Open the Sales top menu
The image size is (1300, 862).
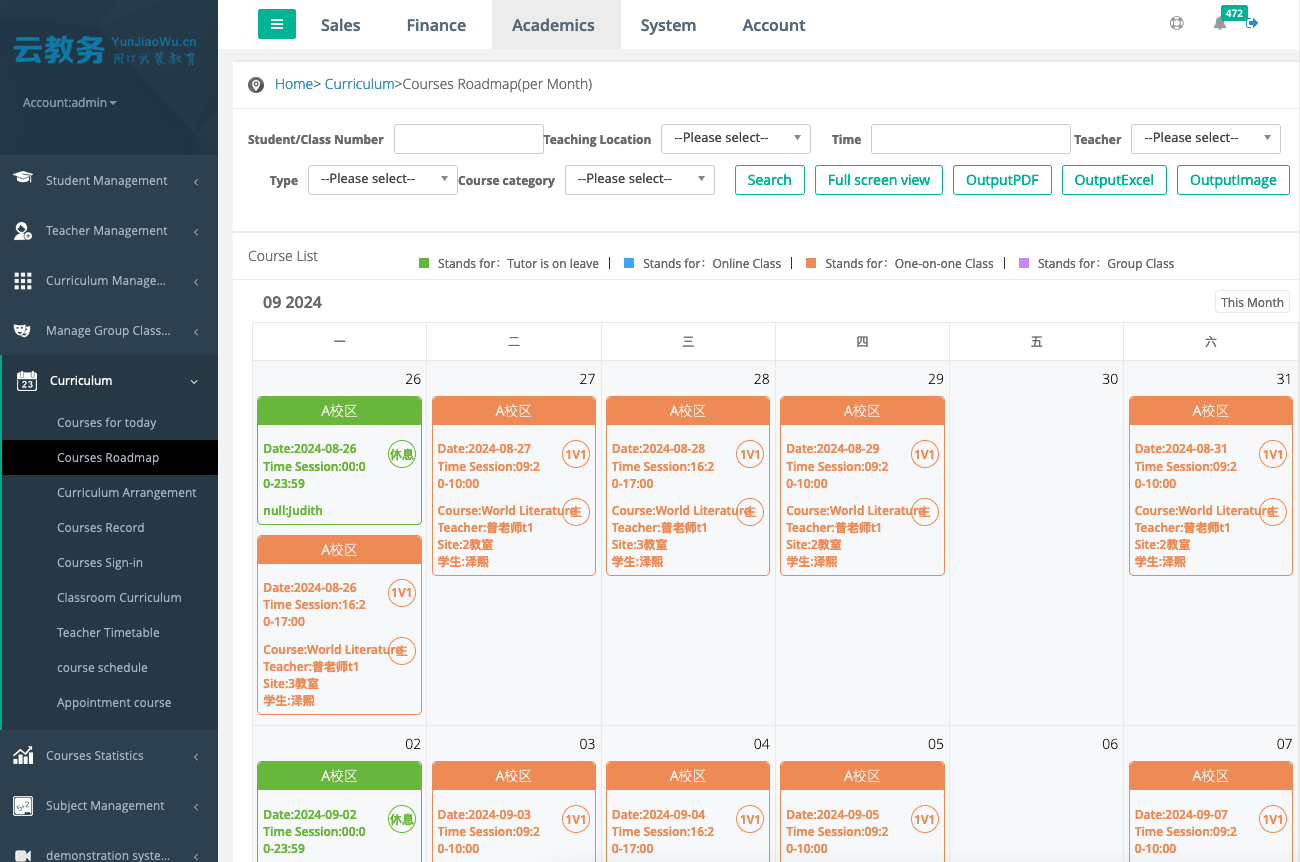(x=340, y=25)
